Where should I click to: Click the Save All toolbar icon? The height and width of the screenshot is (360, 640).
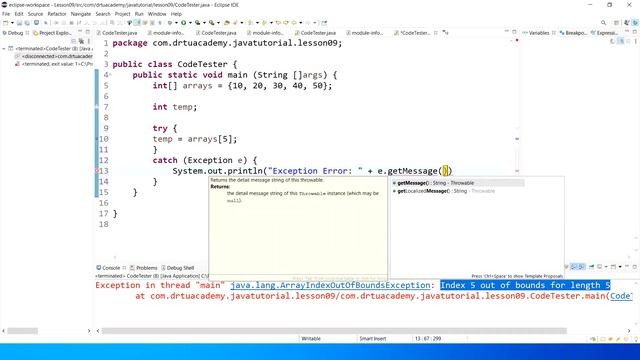click(x=27, y=23)
